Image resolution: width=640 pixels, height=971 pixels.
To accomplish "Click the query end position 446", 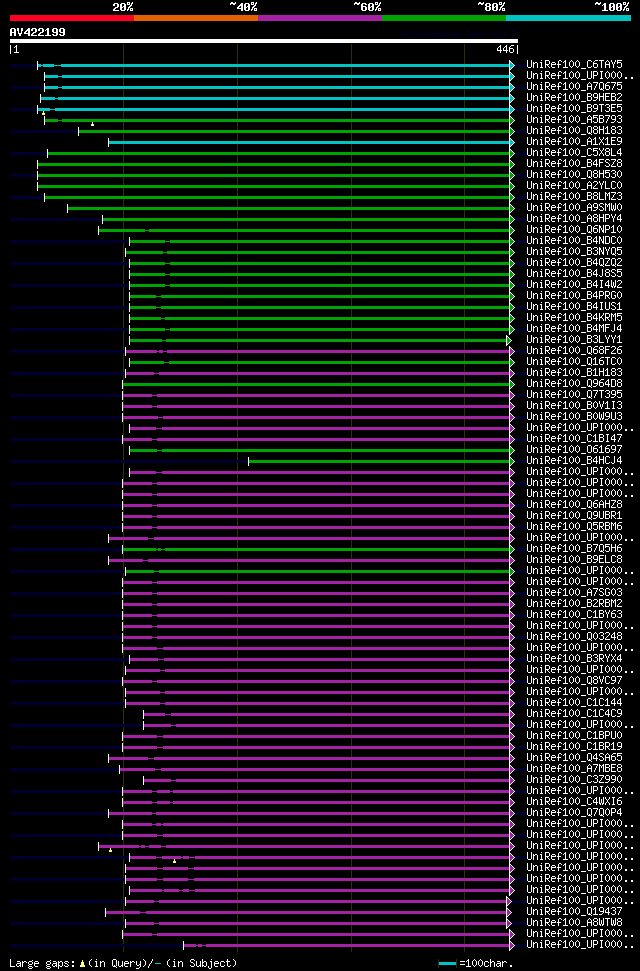I will click(505, 50).
